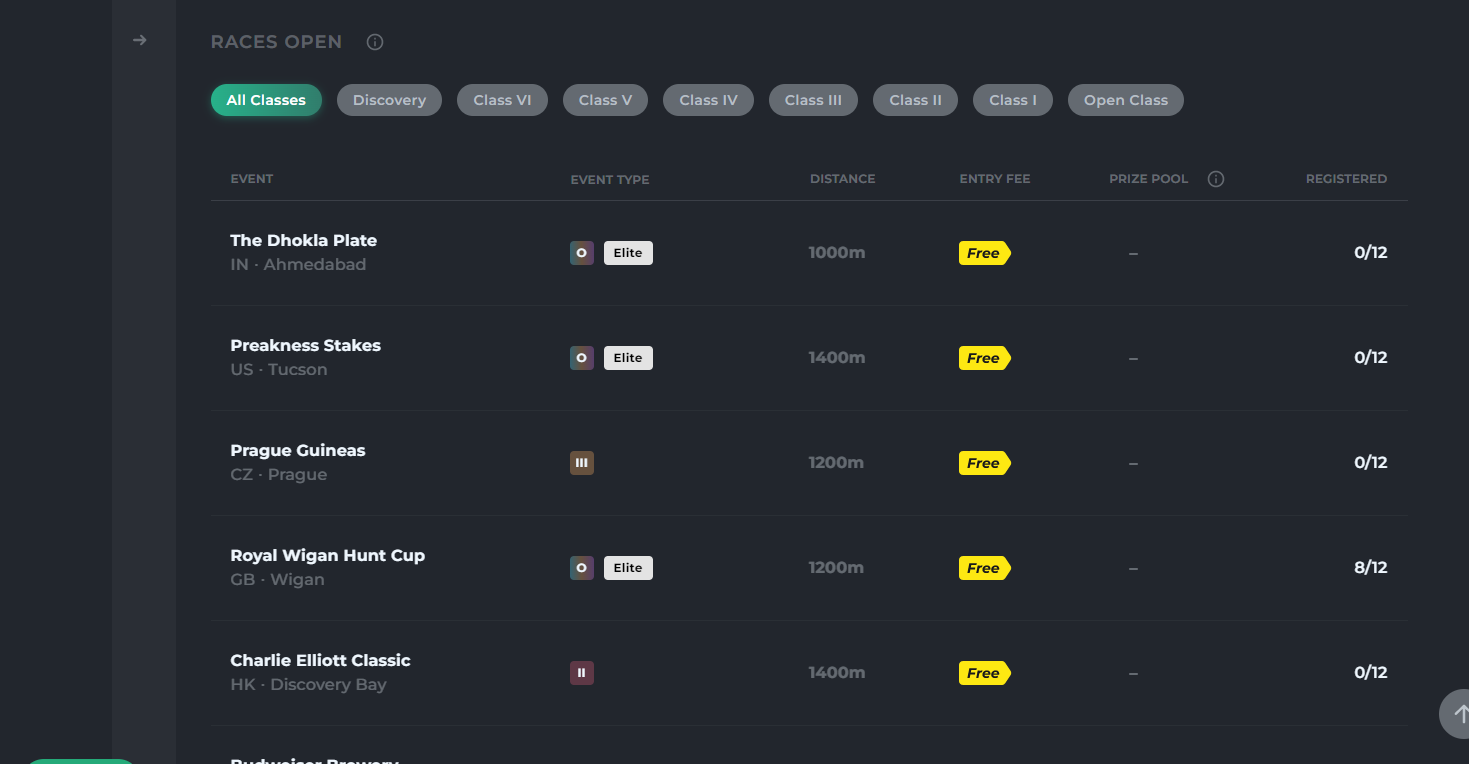Click the Prize Pool column header
The height and width of the screenshot is (764, 1469).
1149,179
